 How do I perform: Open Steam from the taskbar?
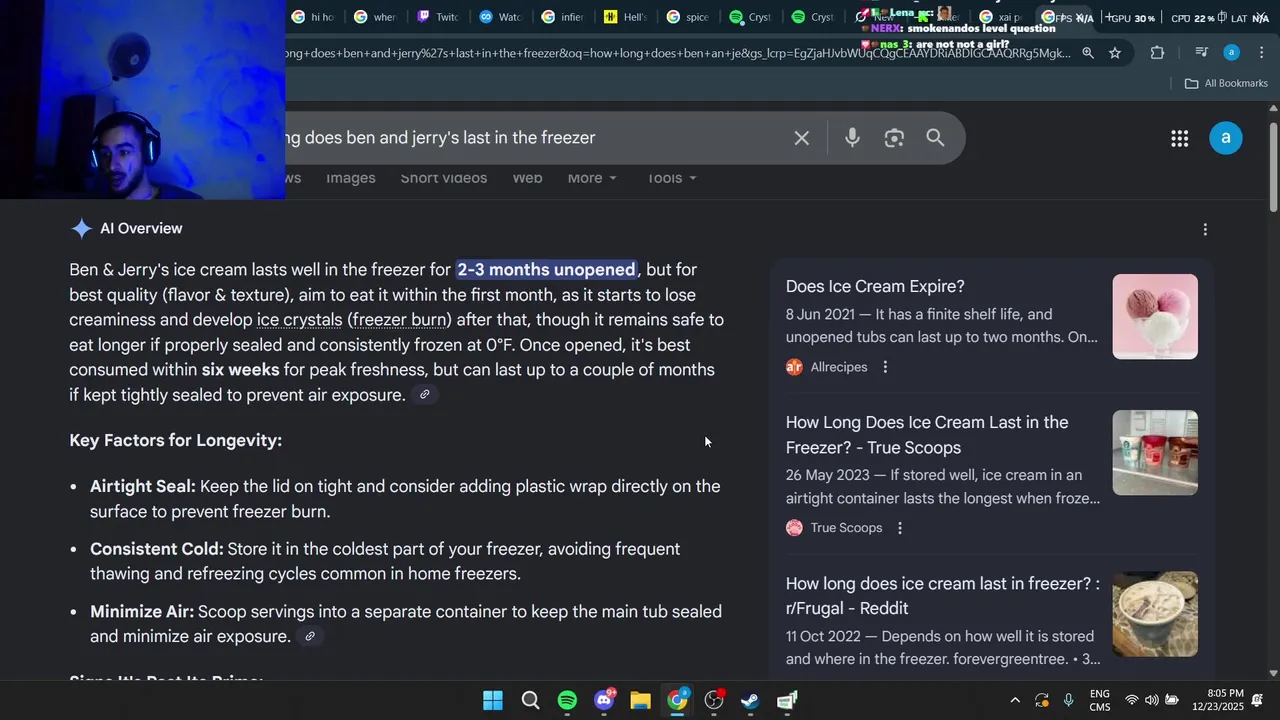pos(750,700)
